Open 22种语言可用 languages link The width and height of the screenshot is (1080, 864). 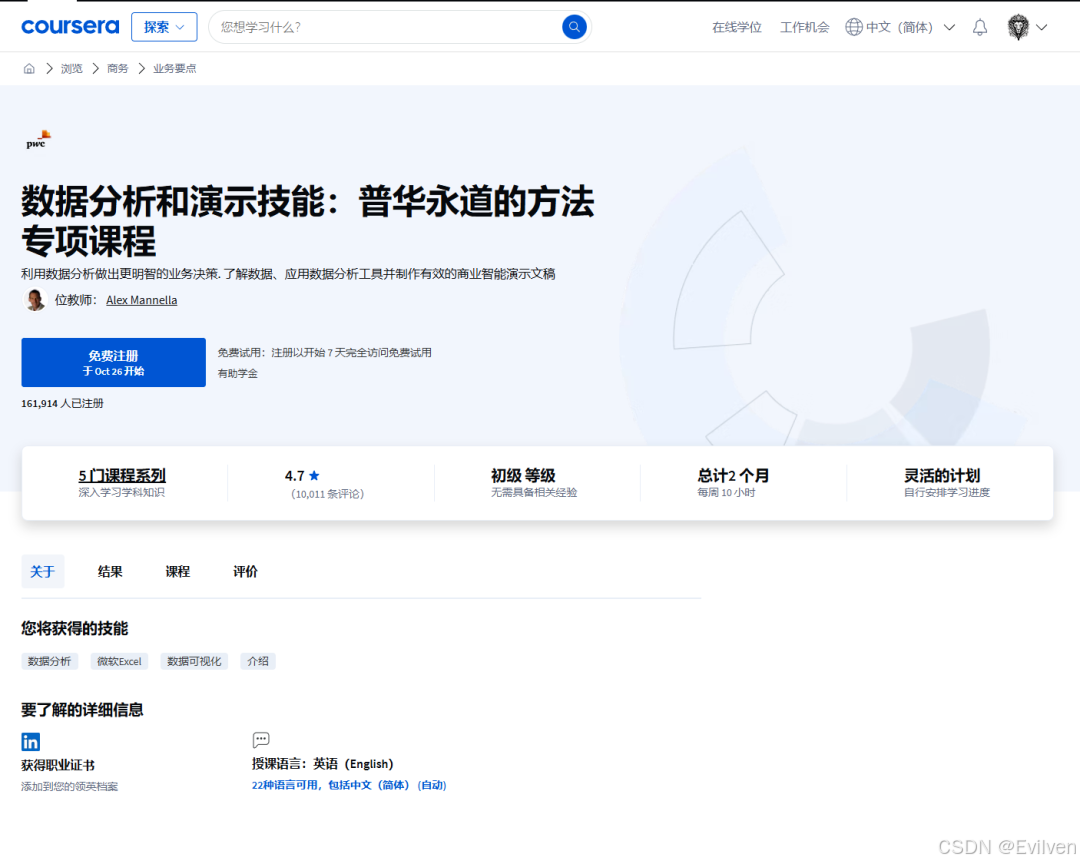(349, 785)
